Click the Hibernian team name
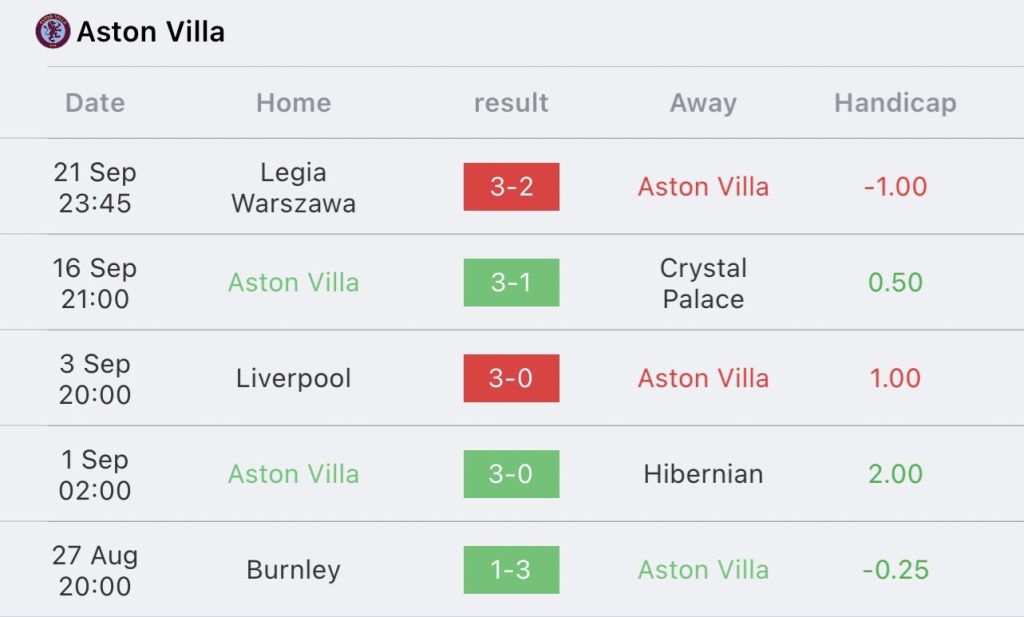 pyautogui.click(x=703, y=474)
